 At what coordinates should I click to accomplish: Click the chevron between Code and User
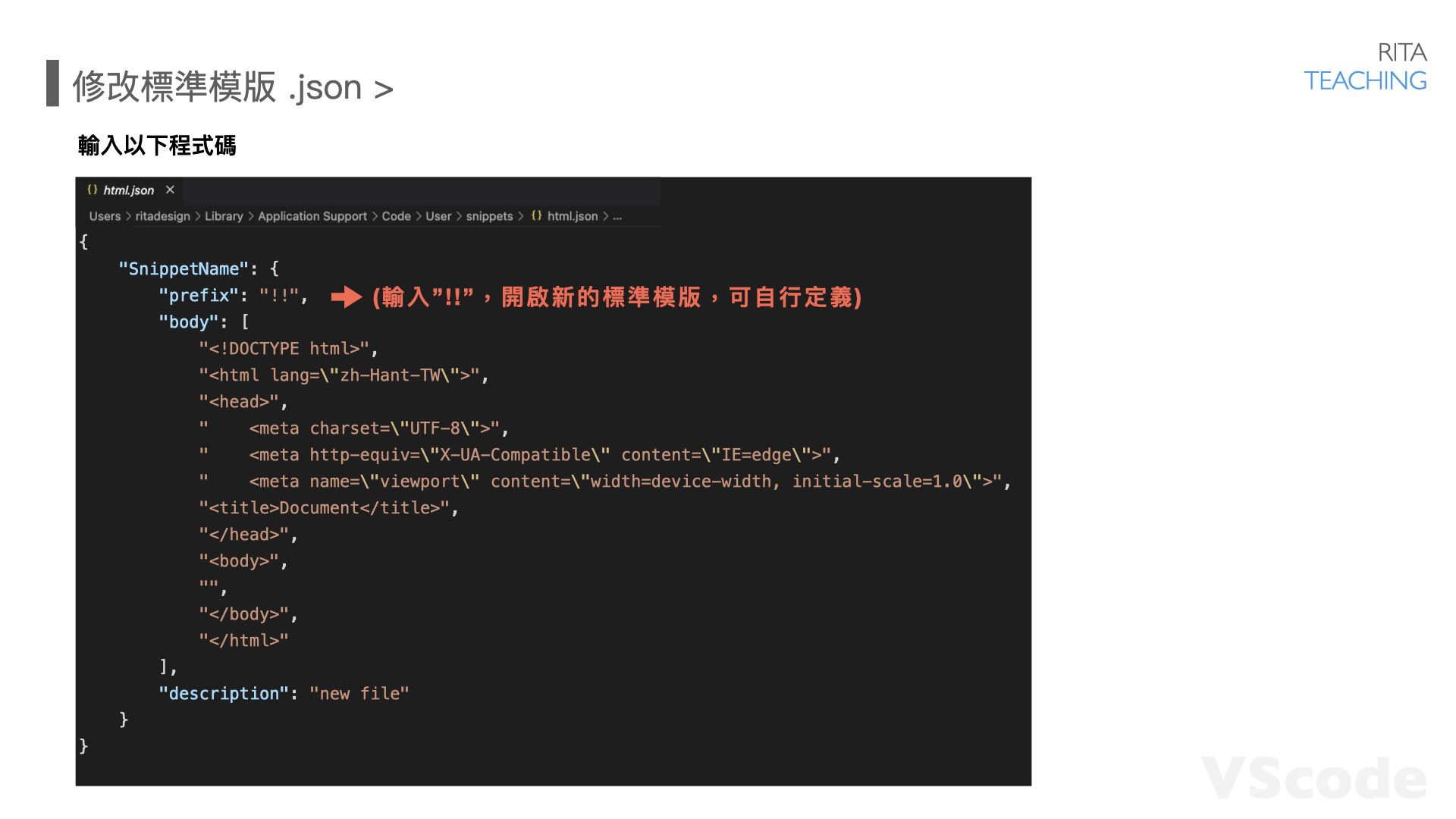click(x=418, y=216)
